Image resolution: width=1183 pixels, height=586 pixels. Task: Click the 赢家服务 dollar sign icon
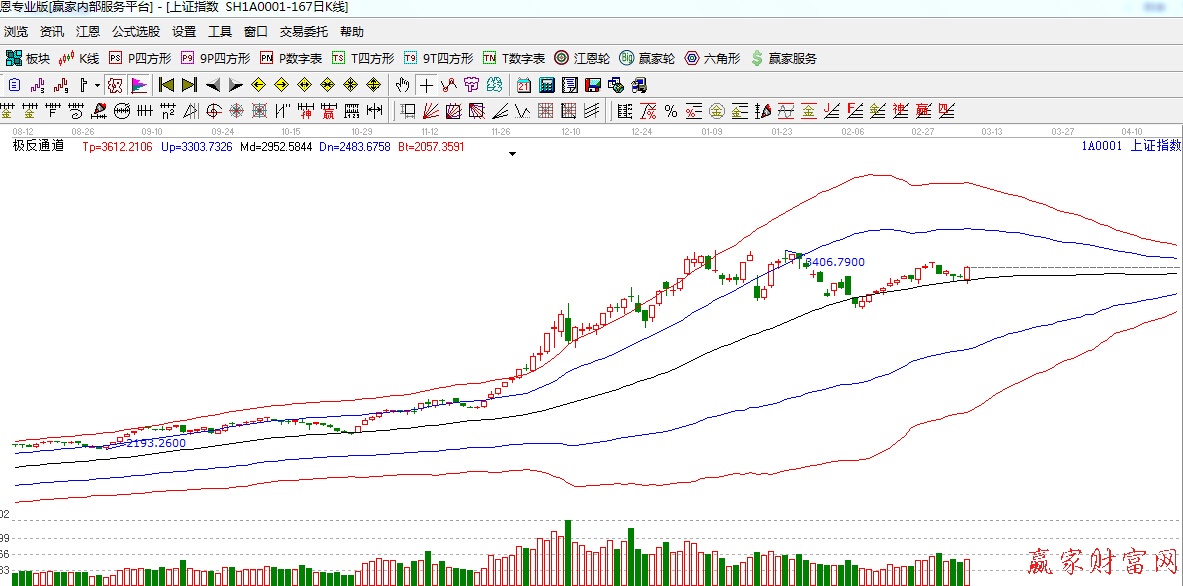(x=757, y=58)
